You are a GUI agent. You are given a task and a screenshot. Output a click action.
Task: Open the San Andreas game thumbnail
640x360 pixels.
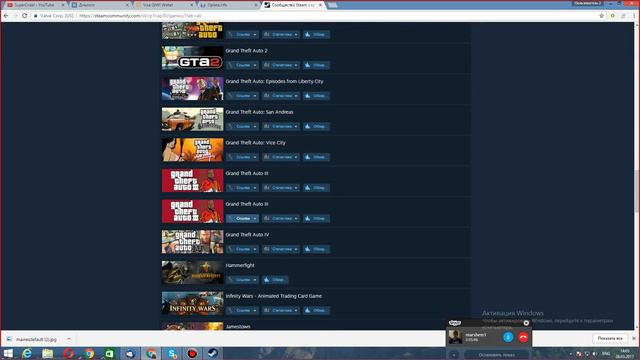(193, 119)
